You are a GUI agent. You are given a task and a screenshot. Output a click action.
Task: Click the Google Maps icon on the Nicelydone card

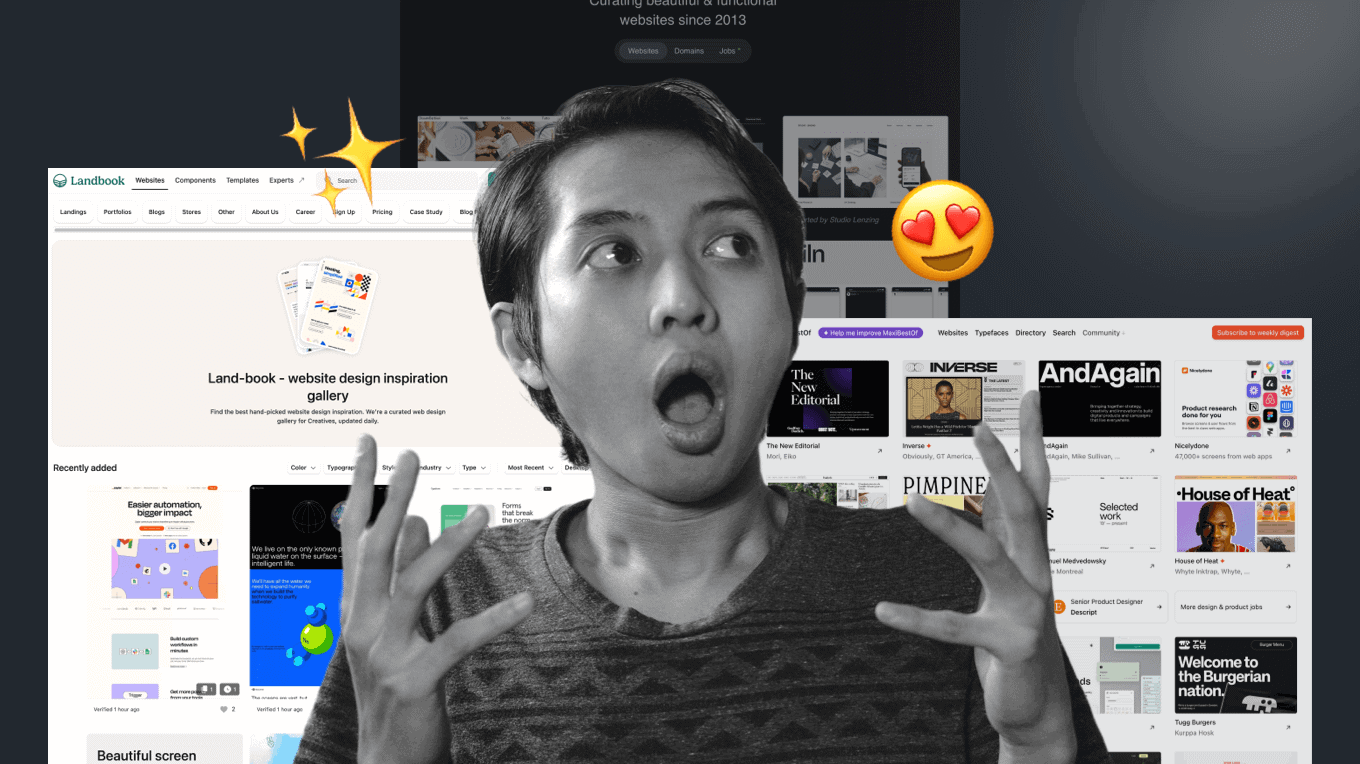1270,365
